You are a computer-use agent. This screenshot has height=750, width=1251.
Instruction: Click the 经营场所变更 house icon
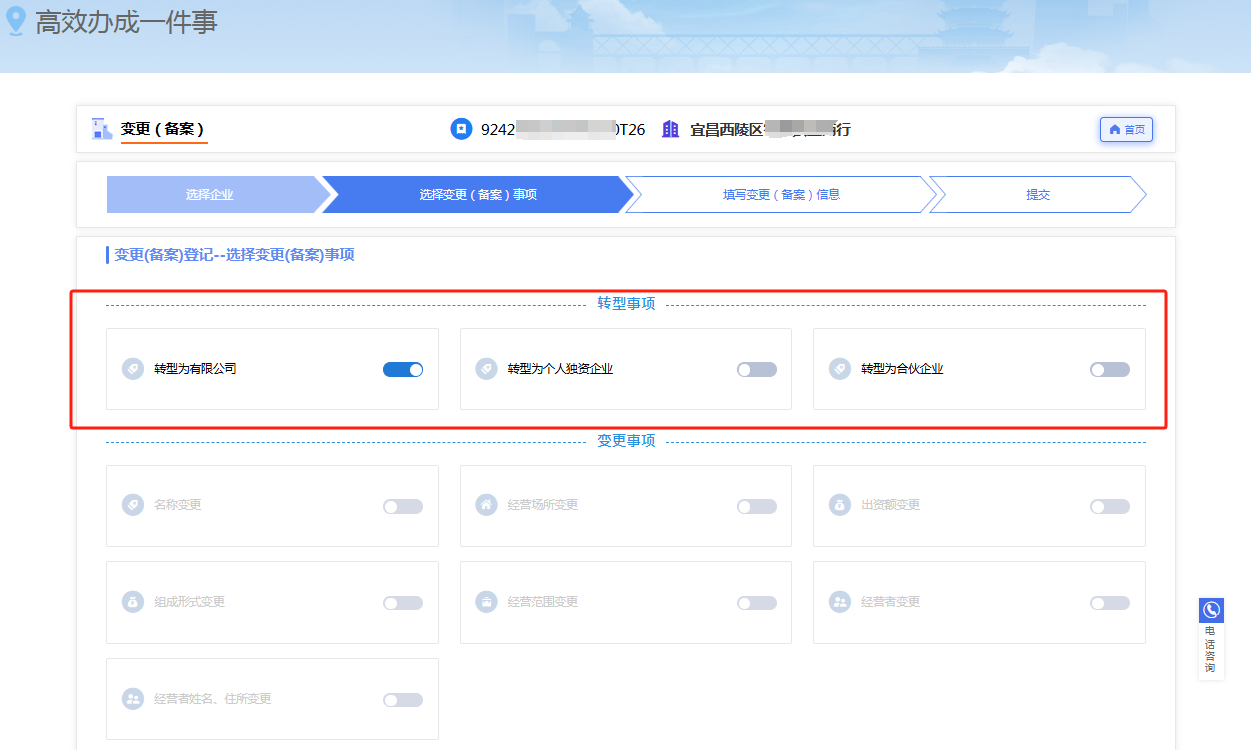click(x=486, y=505)
